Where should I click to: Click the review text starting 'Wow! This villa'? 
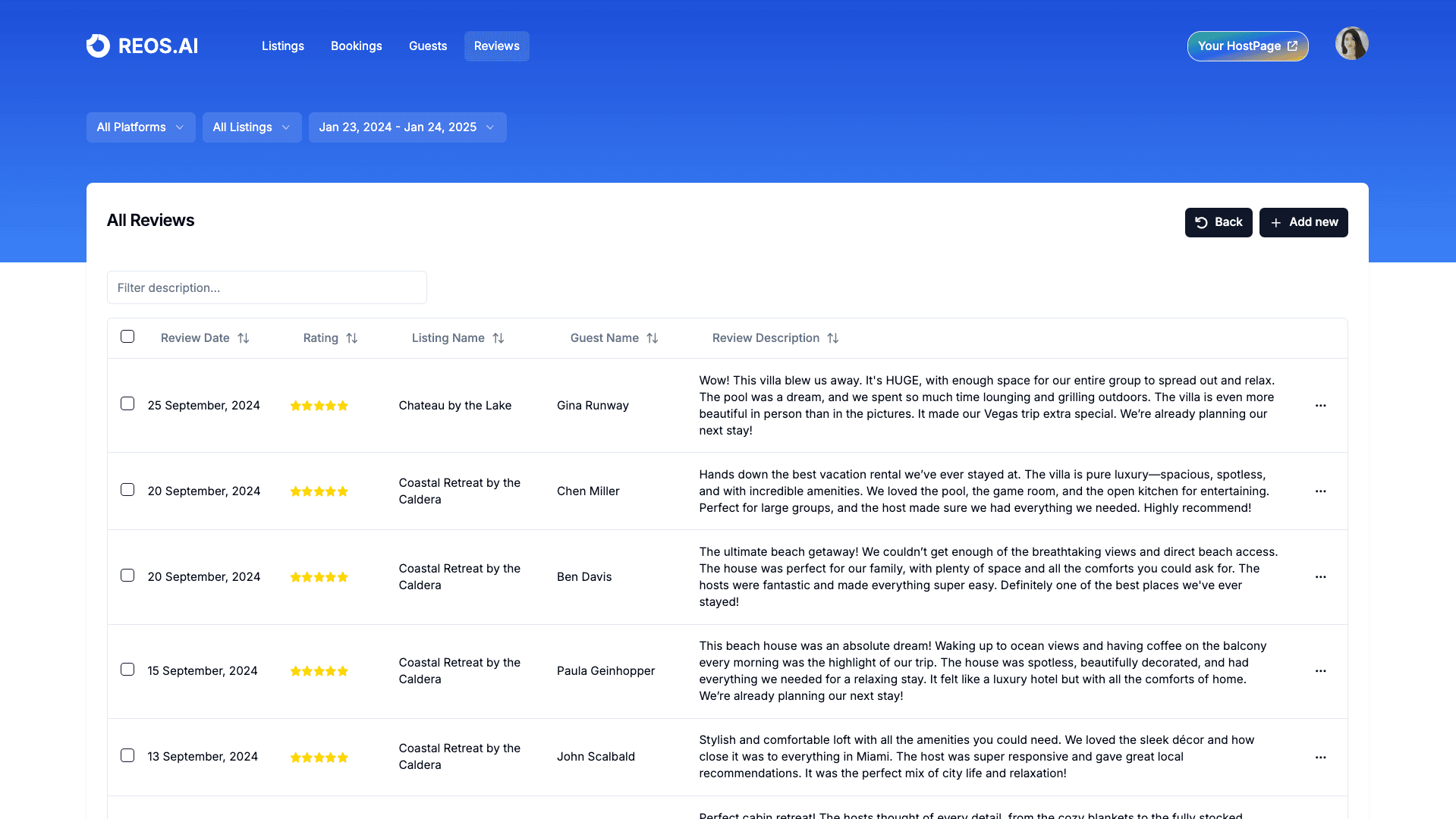[x=988, y=406]
